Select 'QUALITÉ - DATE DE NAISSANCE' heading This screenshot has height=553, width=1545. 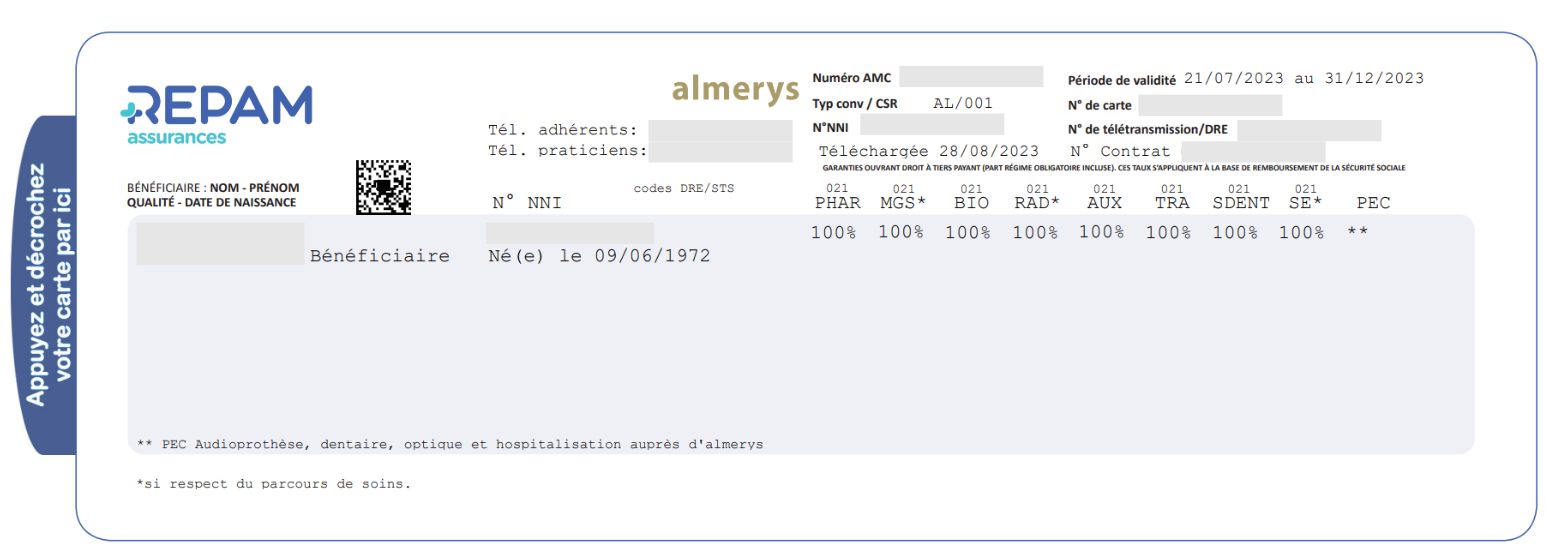211,202
